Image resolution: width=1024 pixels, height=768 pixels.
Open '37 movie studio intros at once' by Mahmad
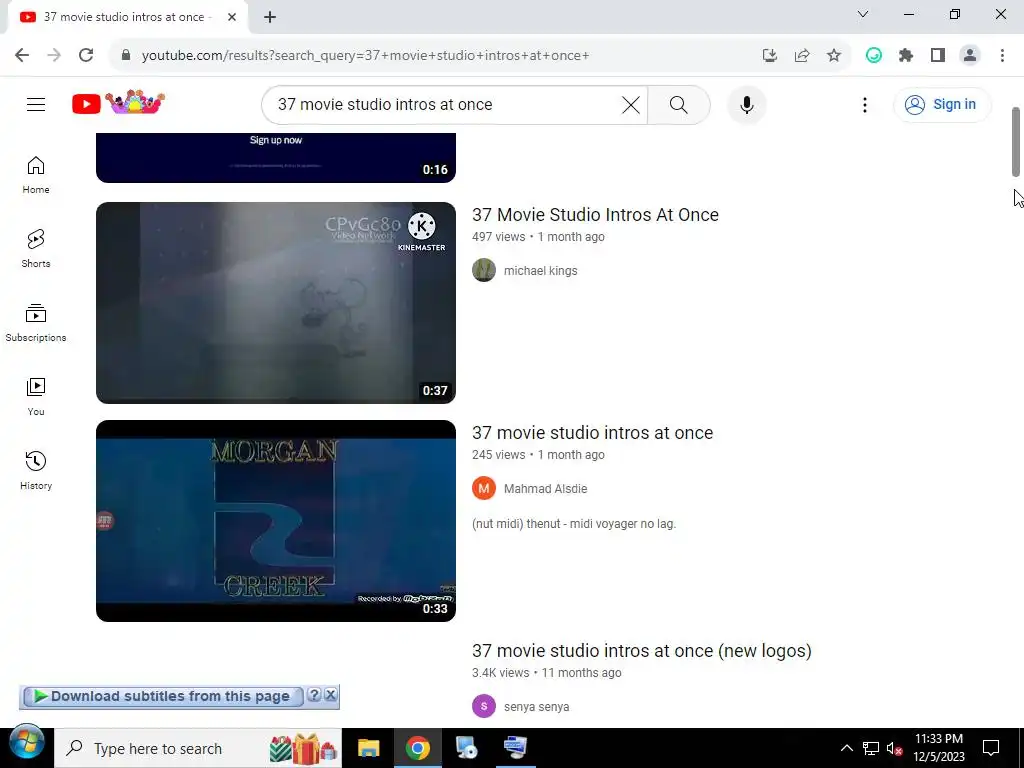(592, 433)
